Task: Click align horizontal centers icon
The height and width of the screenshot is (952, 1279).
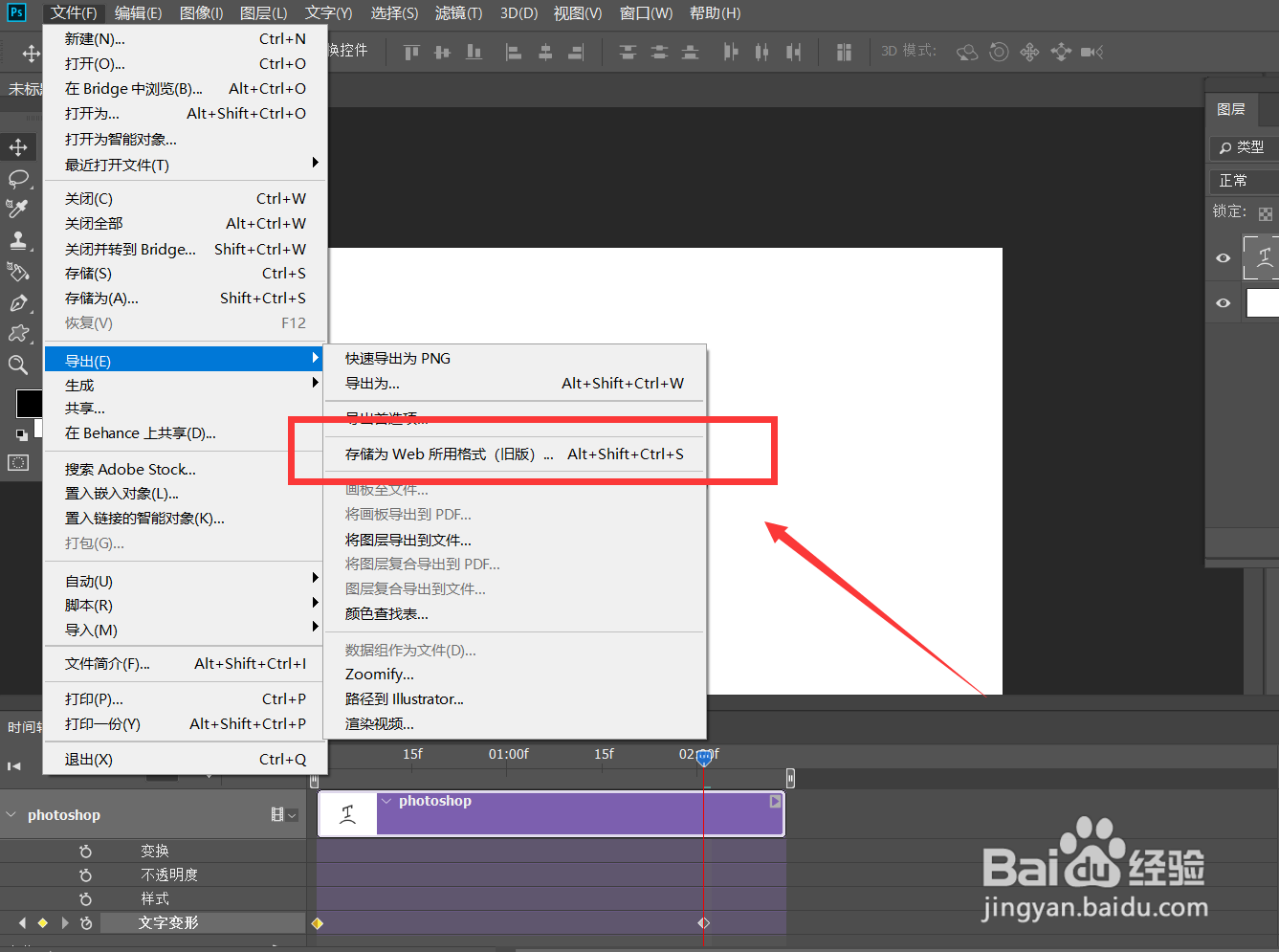Action: click(x=545, y=52)
